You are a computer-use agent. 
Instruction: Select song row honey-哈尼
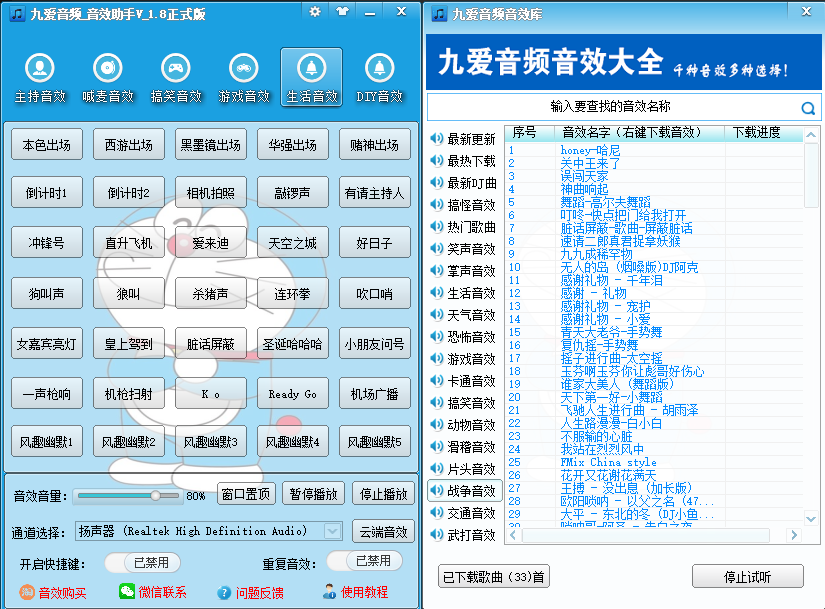[654, 151]
